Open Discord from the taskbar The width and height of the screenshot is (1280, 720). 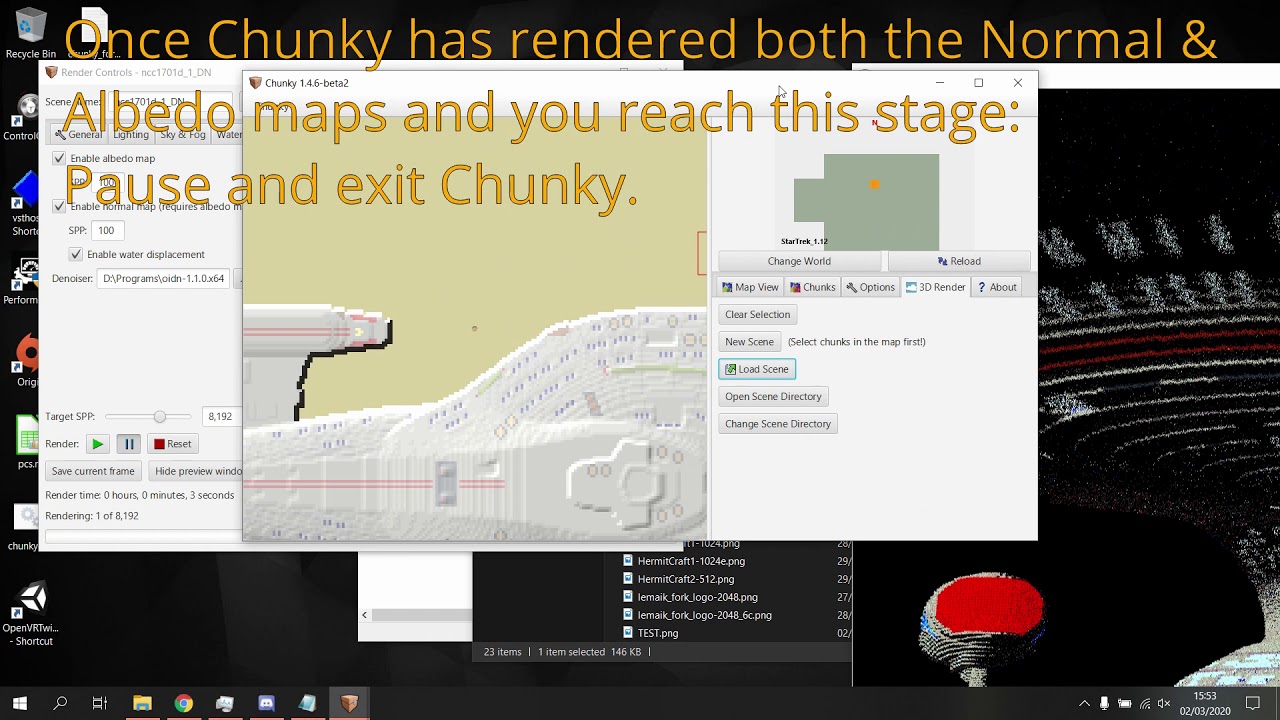(266, 704)
